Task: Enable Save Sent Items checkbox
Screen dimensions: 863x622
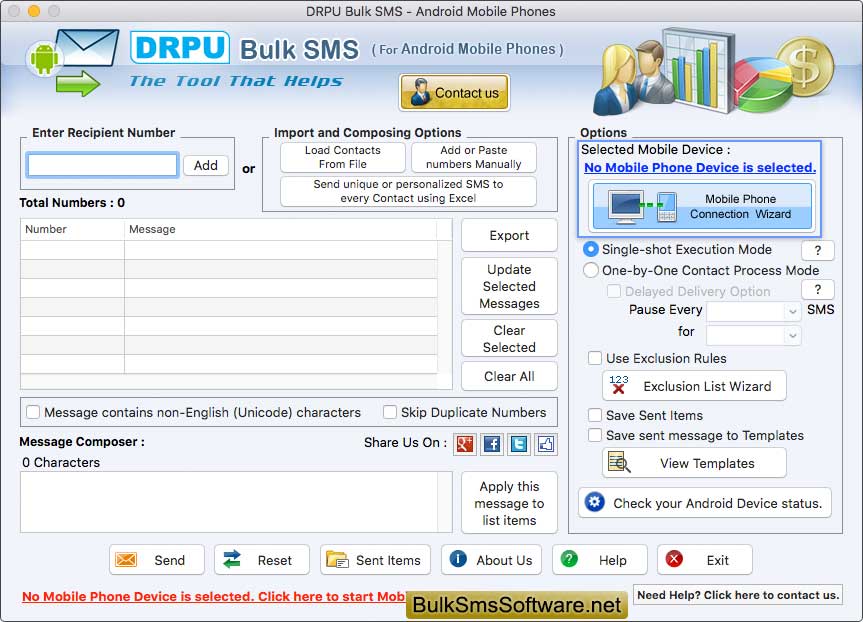Action: (x=595, y=415)
